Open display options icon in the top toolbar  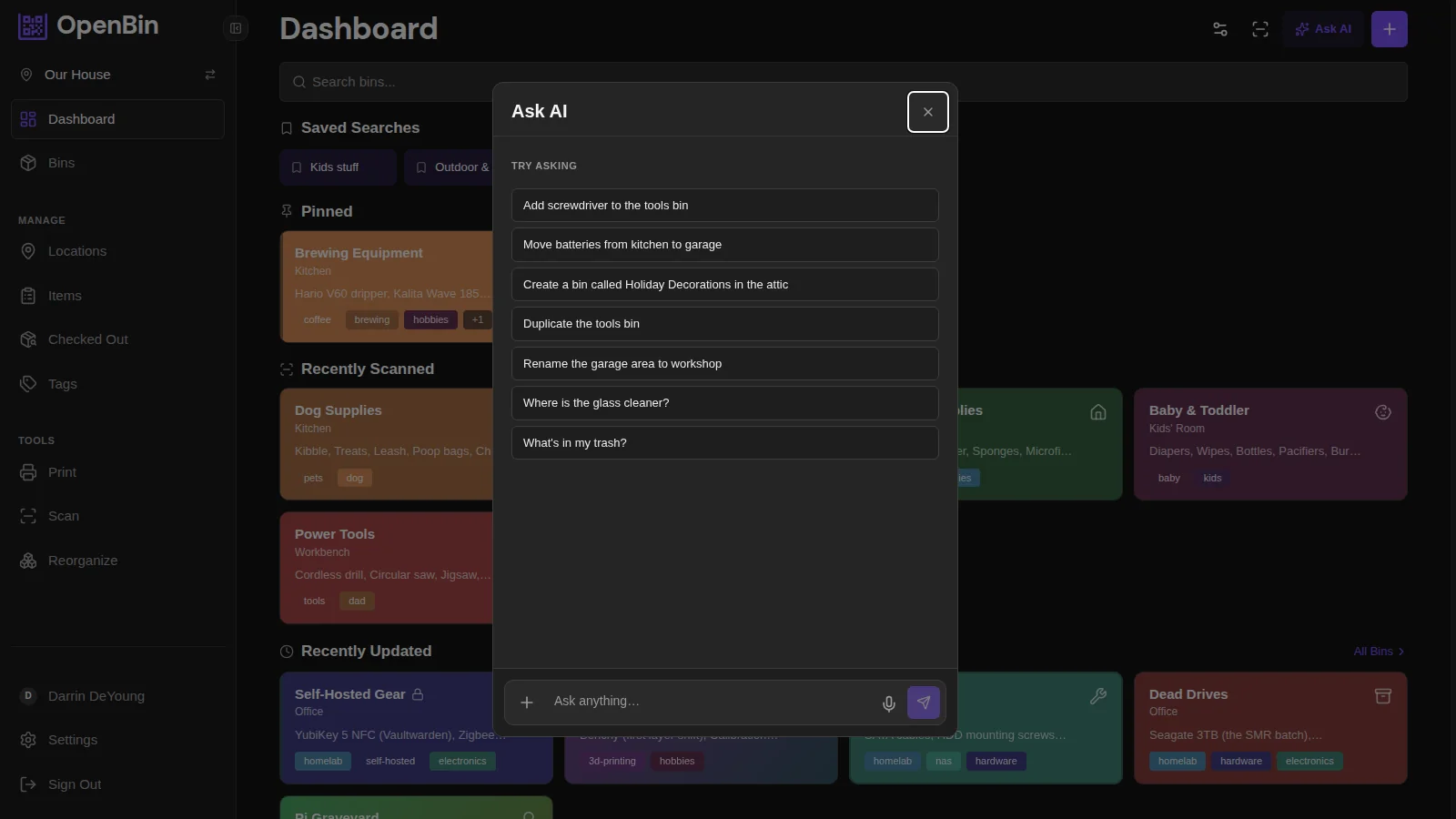click(1220, 29)
